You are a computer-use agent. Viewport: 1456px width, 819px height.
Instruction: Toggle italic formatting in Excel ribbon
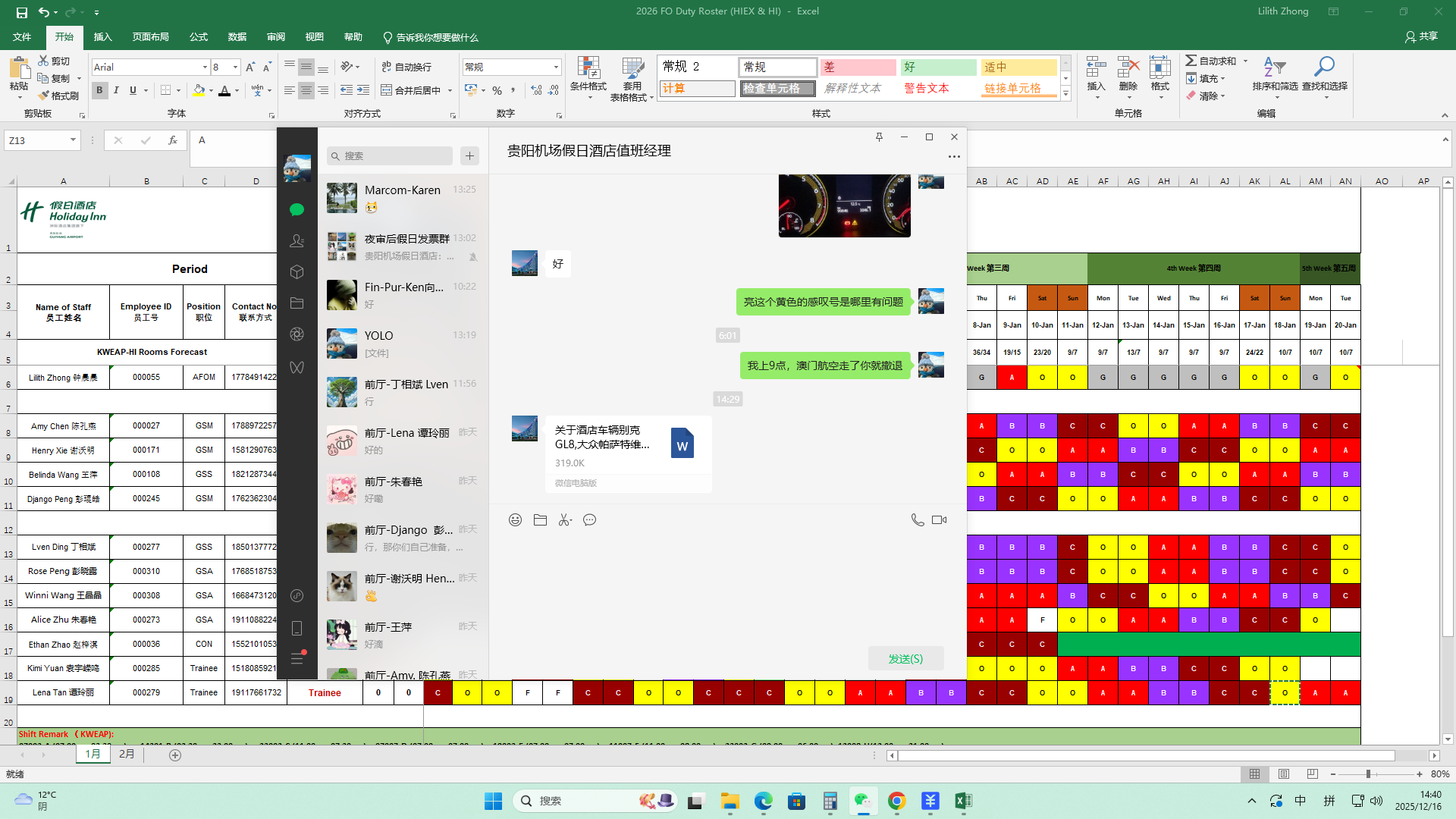coord(116,90)
